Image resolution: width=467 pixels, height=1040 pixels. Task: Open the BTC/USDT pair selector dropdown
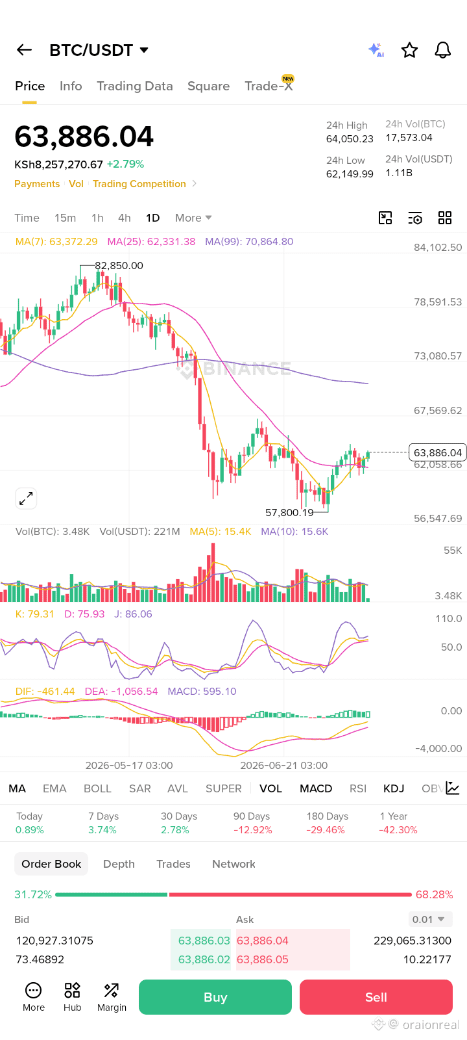coord(99,50)
